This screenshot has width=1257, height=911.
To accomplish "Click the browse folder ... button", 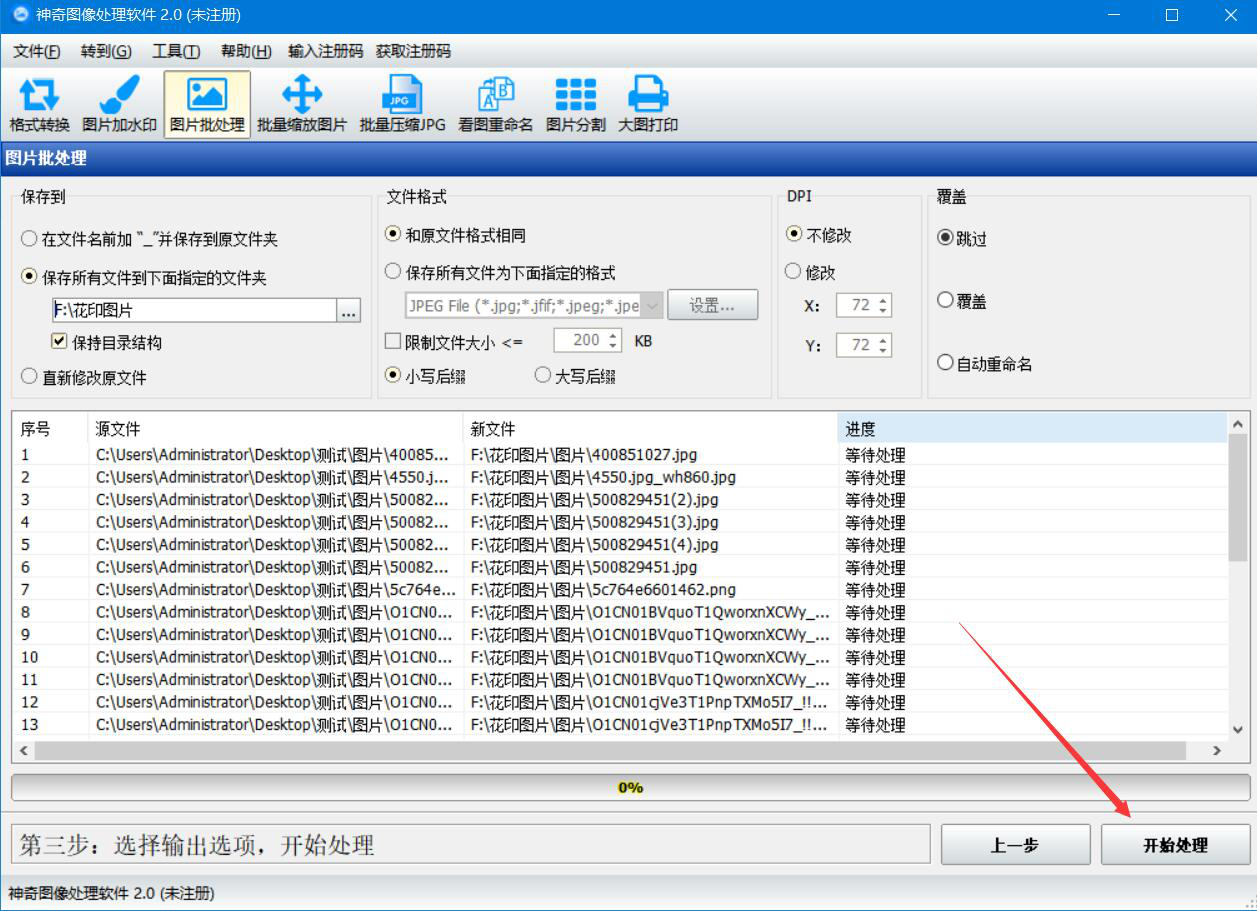I will (348, 312).
